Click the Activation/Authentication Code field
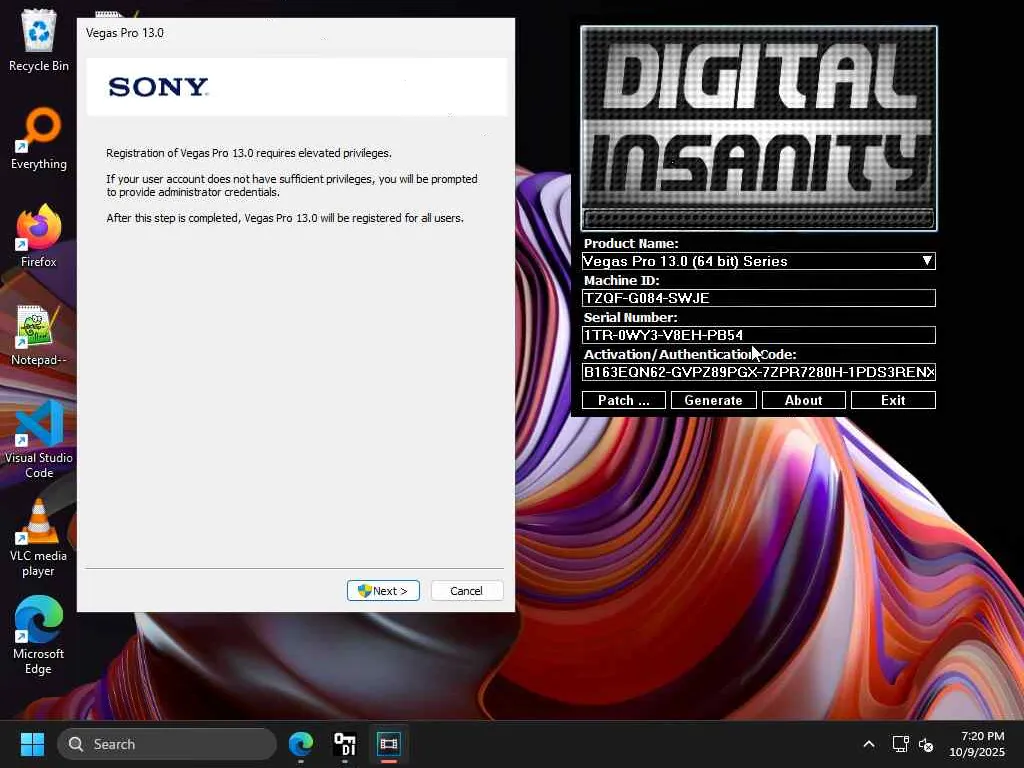 (x=758, y=372)
